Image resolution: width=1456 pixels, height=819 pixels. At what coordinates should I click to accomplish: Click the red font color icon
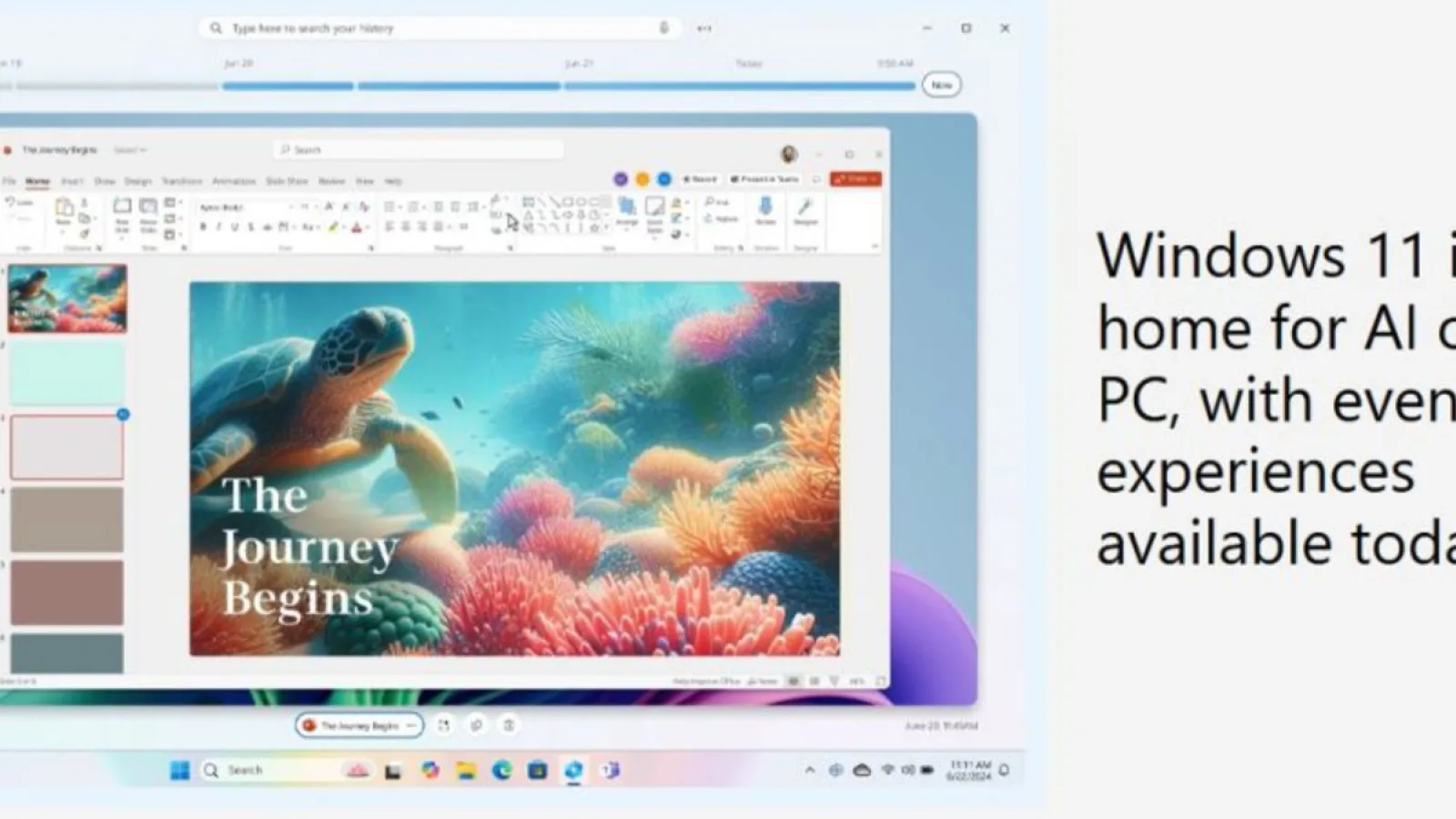[357, 227]
